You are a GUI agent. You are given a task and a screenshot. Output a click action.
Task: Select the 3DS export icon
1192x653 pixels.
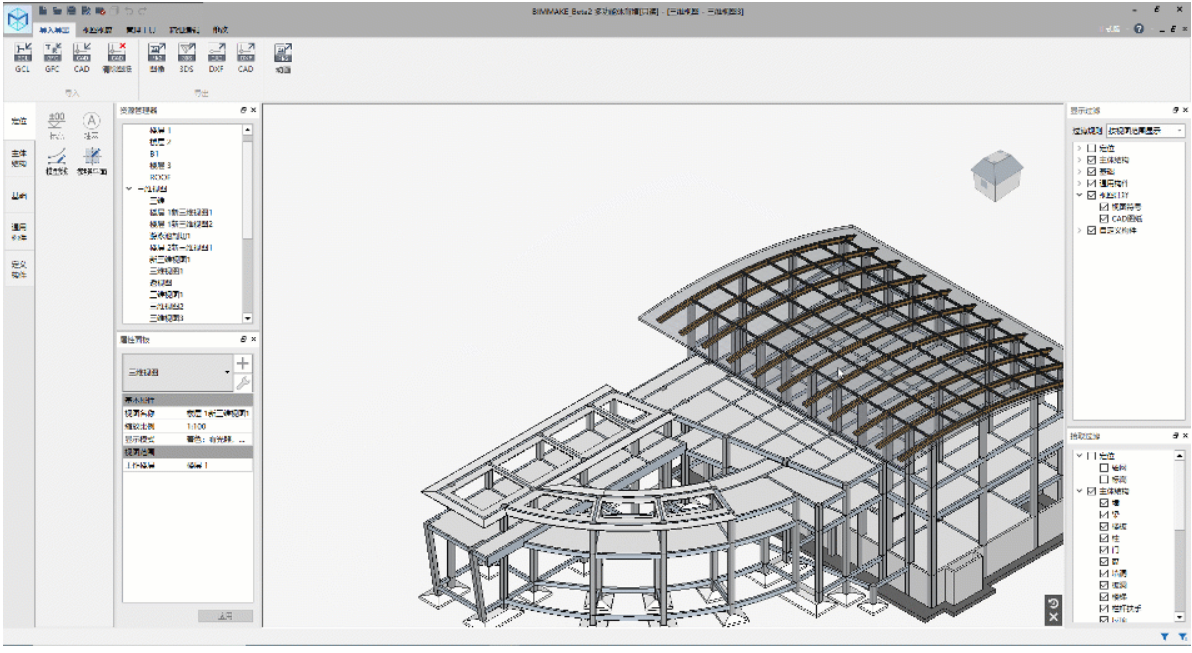[186, 56]
